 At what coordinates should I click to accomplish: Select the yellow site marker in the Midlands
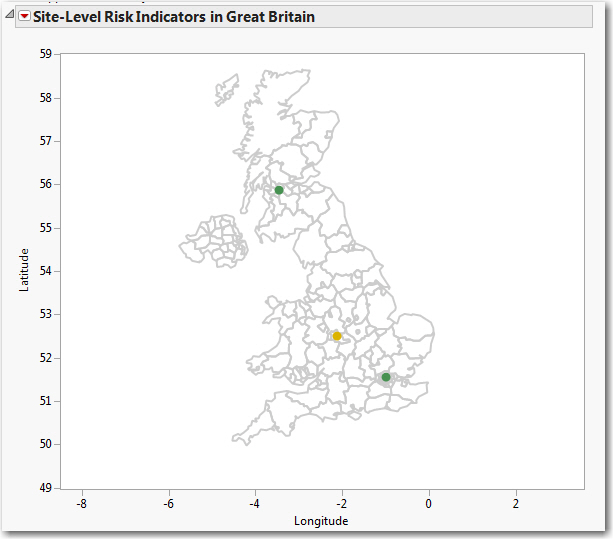[337, 336]
